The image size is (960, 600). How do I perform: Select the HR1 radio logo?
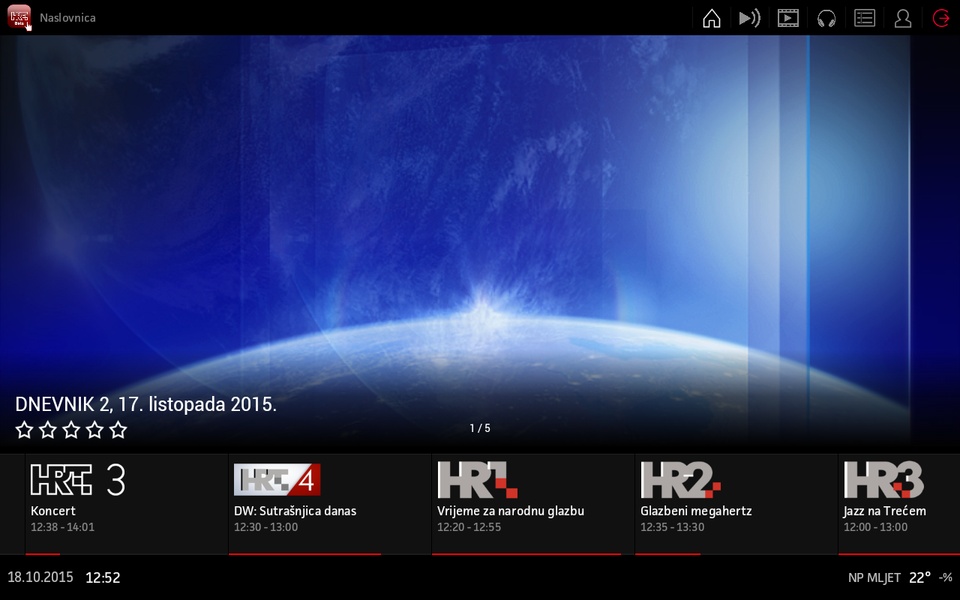[478, 479]
